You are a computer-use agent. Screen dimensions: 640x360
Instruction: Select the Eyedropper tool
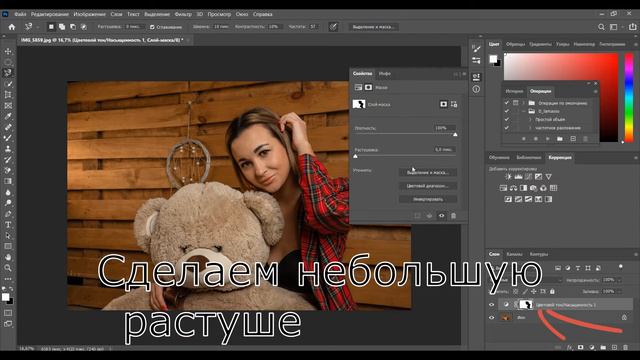[x=8, y=116]
